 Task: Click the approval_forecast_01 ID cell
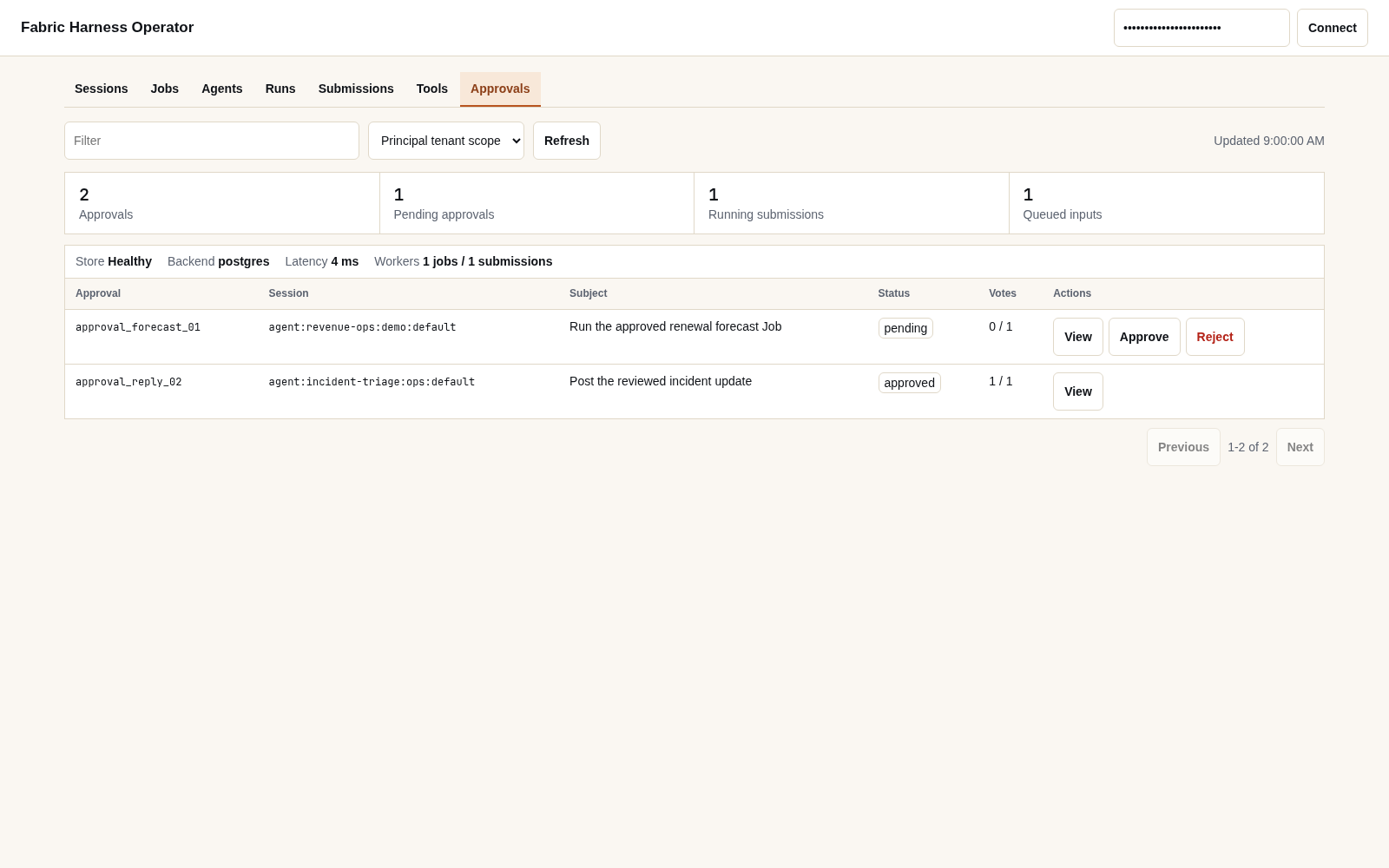[138, 327]
